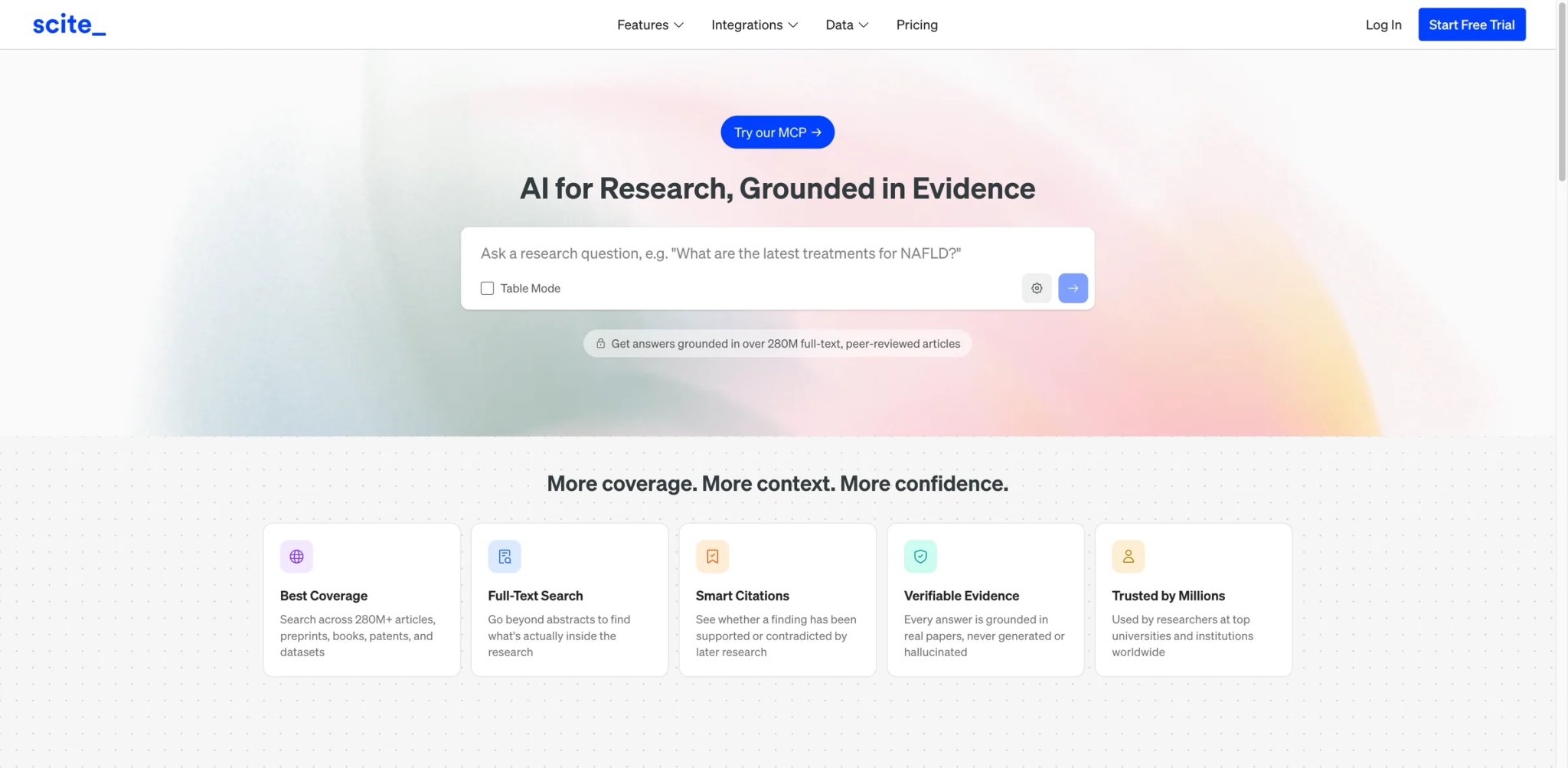The image size is (1568, 768).
Task: Focus the research question input field
Action: pyautogui.click(x=777, y=253)
